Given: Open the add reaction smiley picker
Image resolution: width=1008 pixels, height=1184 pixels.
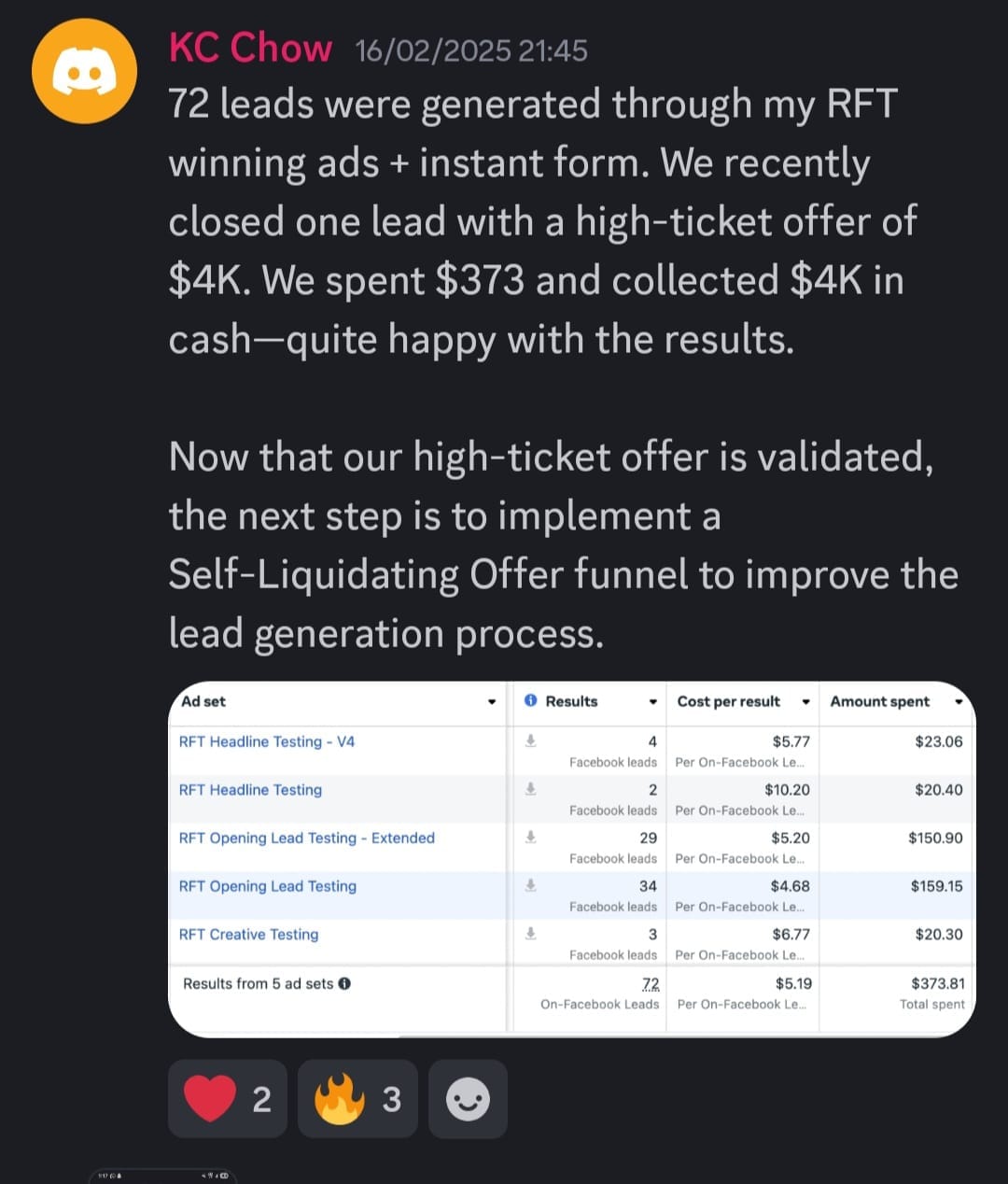Looking at the screenshot, I should [x=468, y=1099].
